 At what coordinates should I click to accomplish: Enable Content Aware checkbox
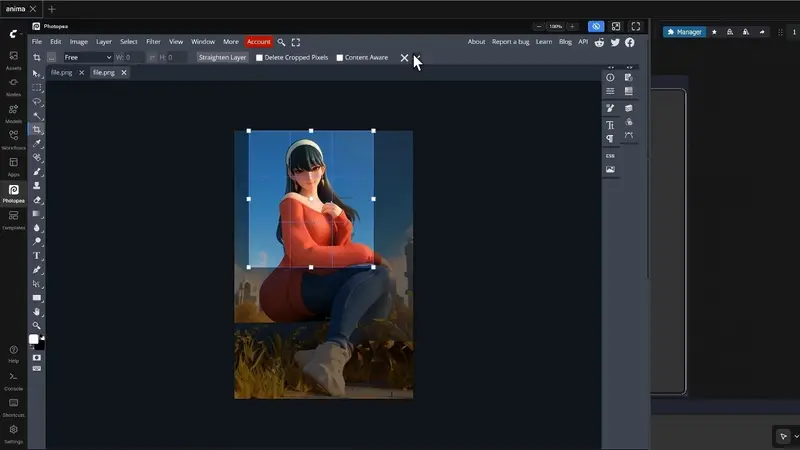click(340, 58)
